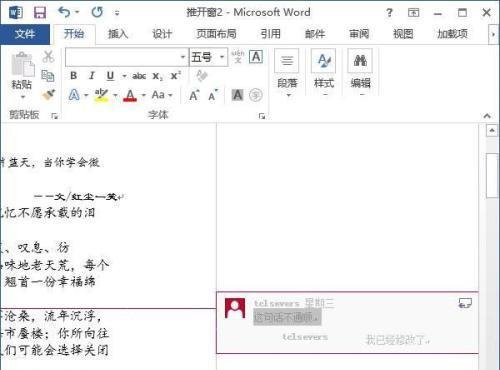Toggle italic formatting (I)
Viewport: 500px width, 370px height.
(92, 76)
